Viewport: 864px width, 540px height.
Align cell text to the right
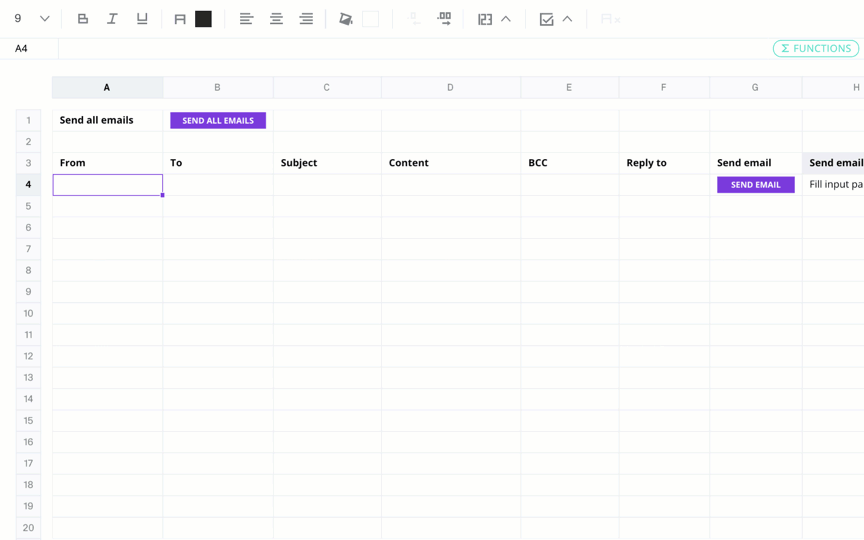(306, 19)
